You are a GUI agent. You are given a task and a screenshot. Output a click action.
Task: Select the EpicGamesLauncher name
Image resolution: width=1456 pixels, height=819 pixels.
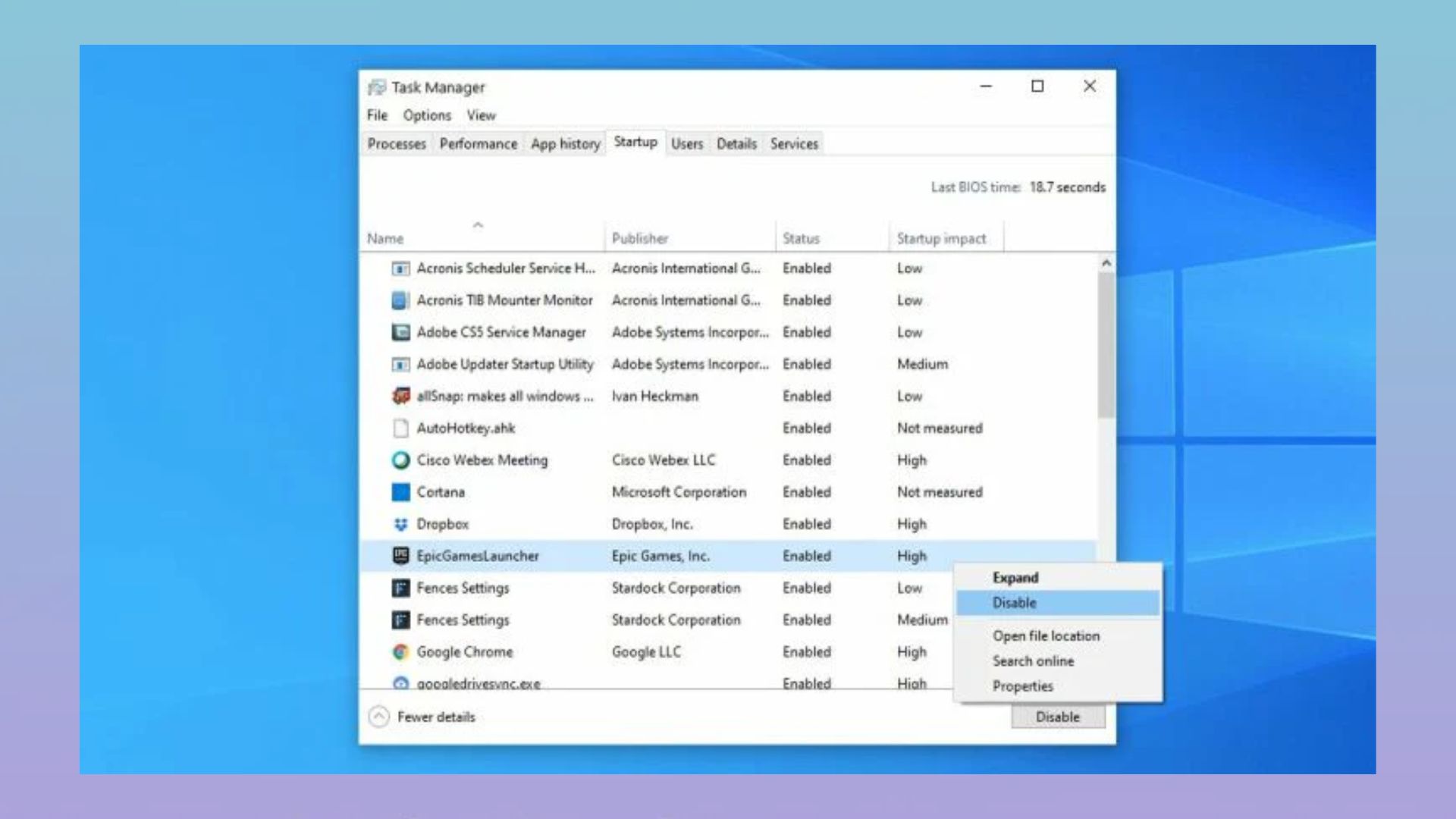pos(477,557)
